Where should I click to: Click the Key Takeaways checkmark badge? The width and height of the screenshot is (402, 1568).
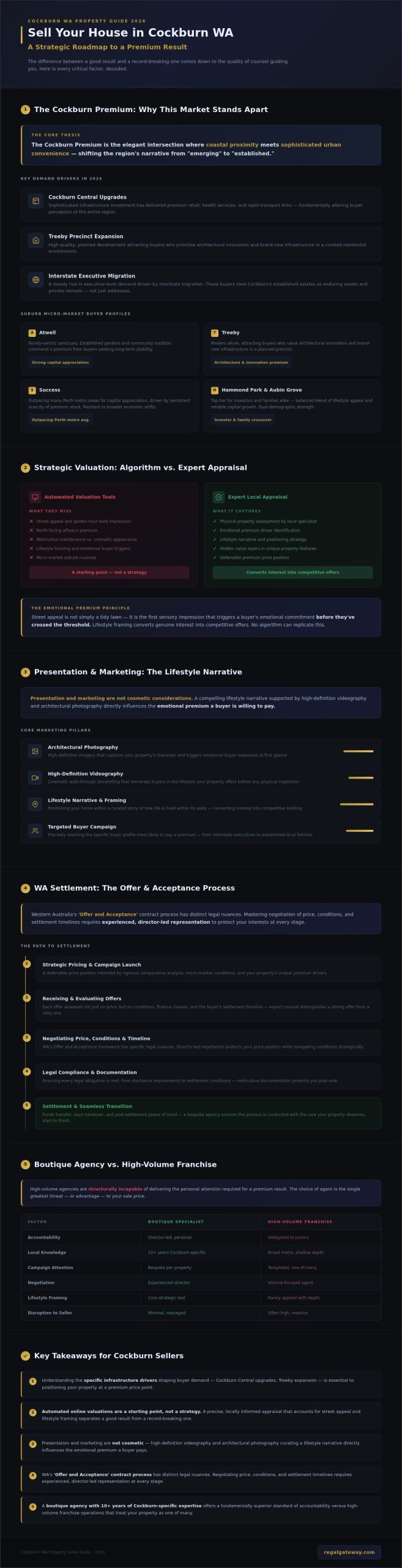[25, 1355]
